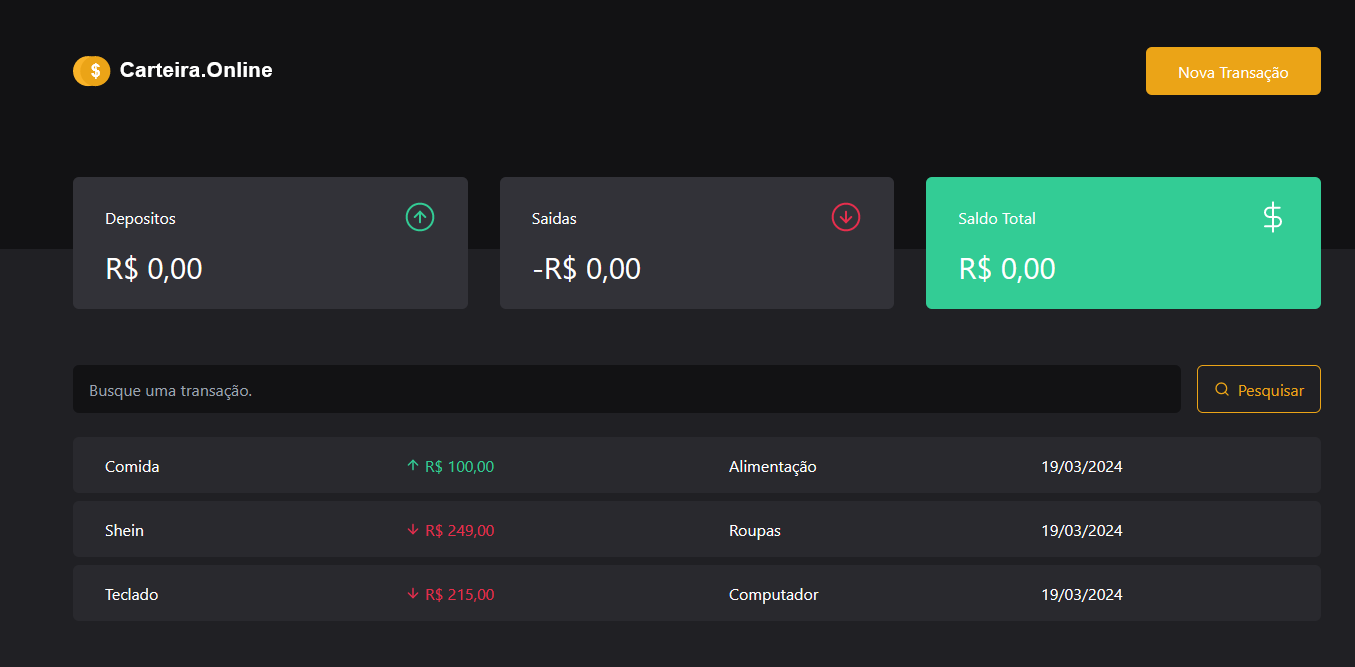1355x667 pixels.
Task: Open the Nova Transação dialog
Action: pos(1232,72)
